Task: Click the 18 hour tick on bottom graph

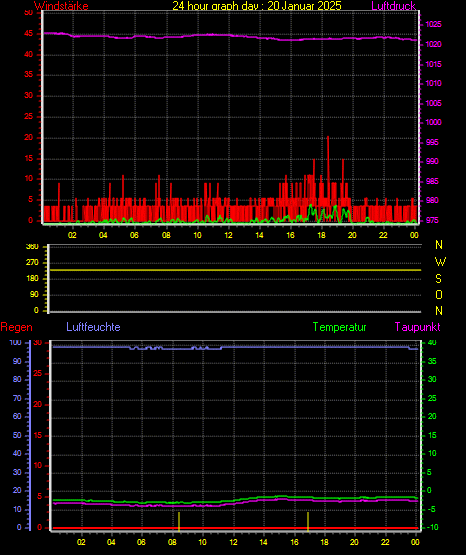Action: click(x=324, y=542)
